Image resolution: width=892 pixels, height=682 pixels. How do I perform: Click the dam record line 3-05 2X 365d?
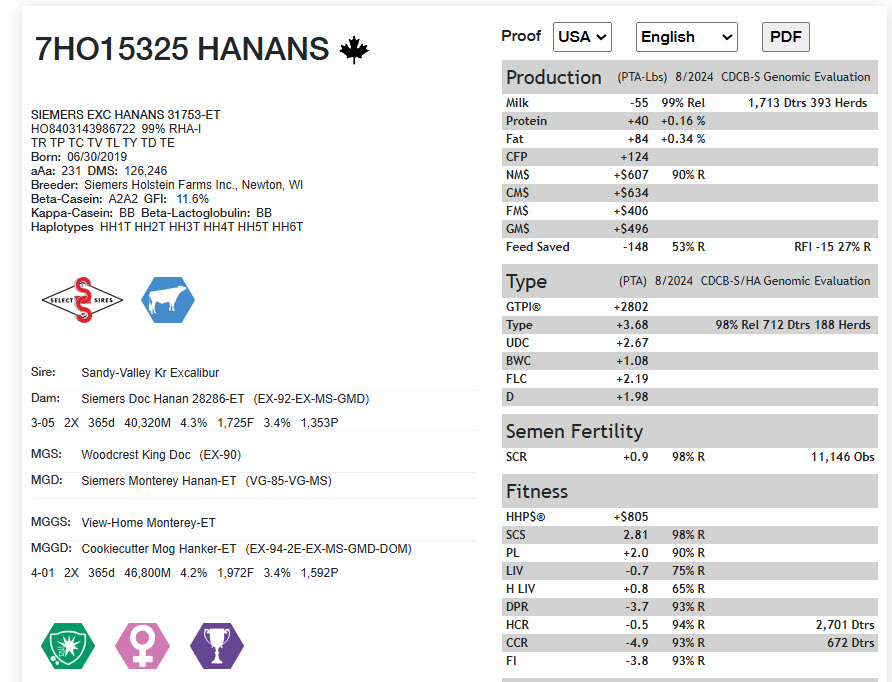184,423
